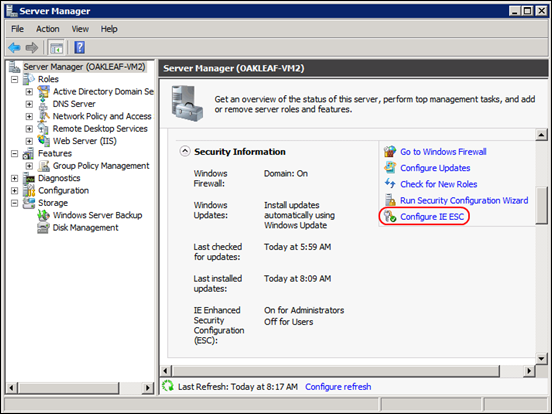Click 'Today at 8:09 AM' last installed value
Image resolution: width=552 pixels, height=414 pixels.
click(297, 278)
